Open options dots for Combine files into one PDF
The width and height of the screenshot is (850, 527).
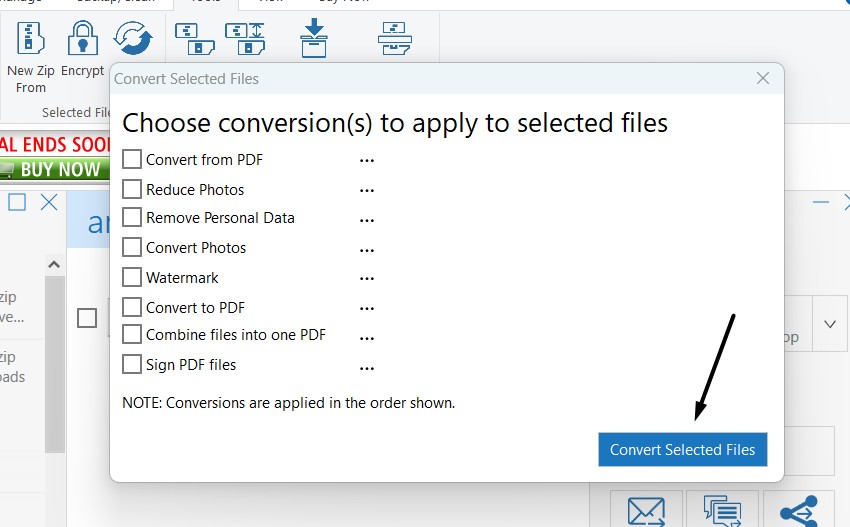tap(367, 337)
